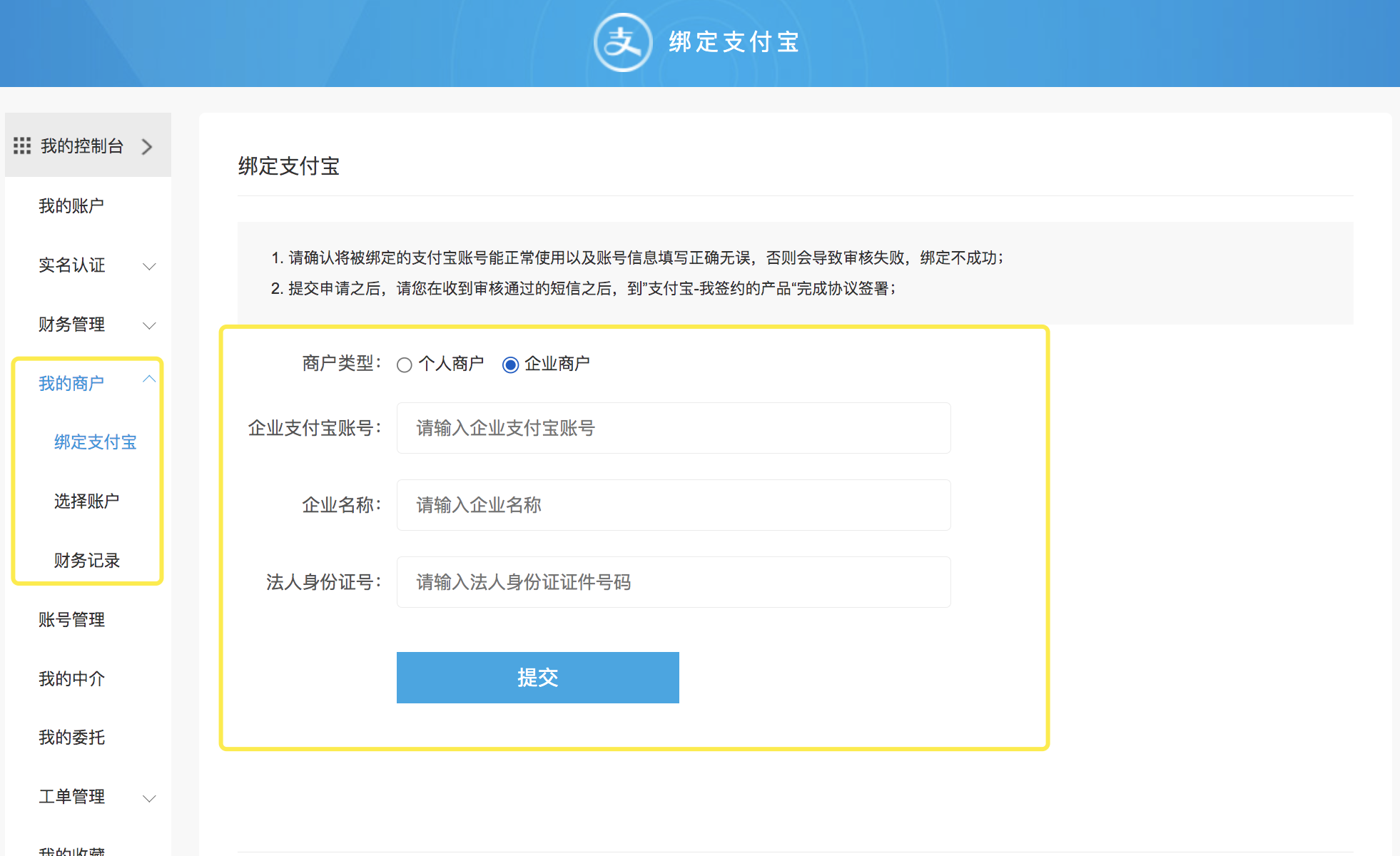This screenshot has width=1400, height=856.
Task: Click the 企业支付宝账号 input field
Action: coord(673,428)
